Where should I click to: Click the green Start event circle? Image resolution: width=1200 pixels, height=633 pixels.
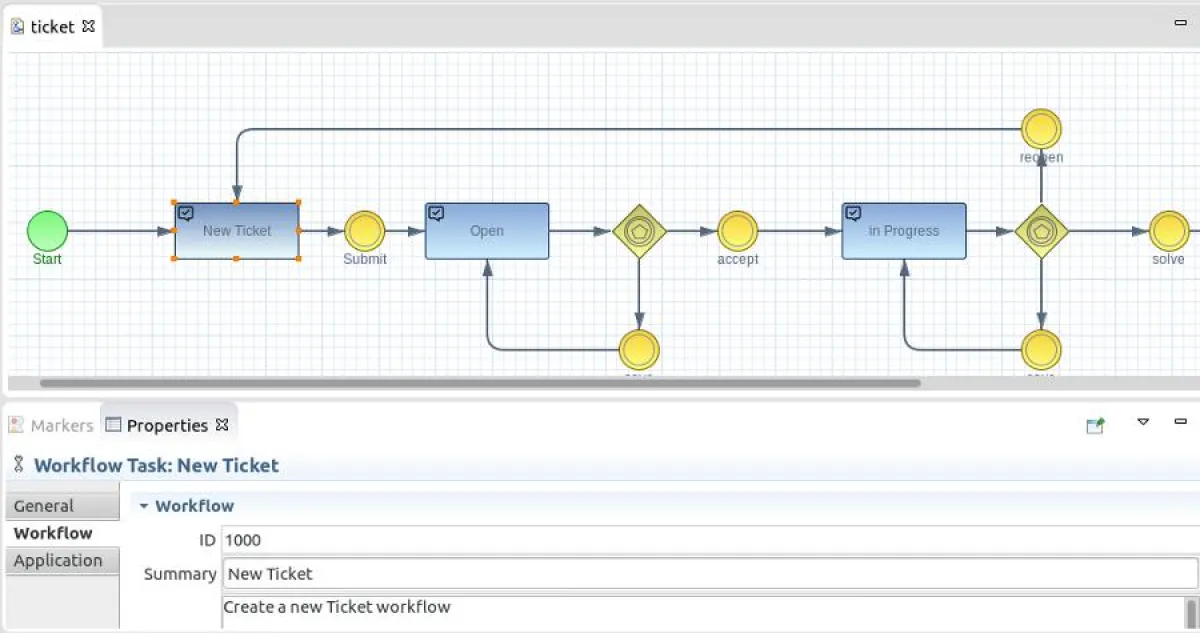tap(46, 231)
